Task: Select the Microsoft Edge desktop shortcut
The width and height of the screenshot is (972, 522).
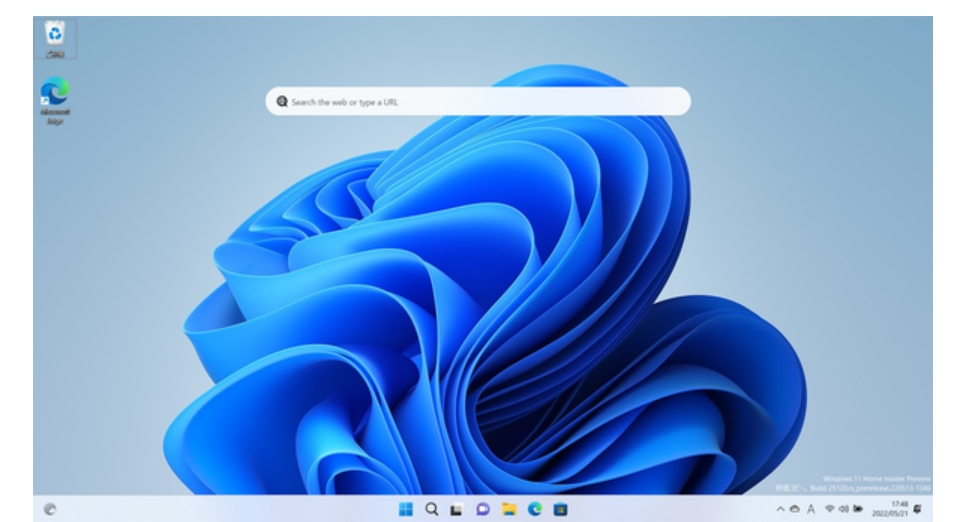Action: coord(55,100)
